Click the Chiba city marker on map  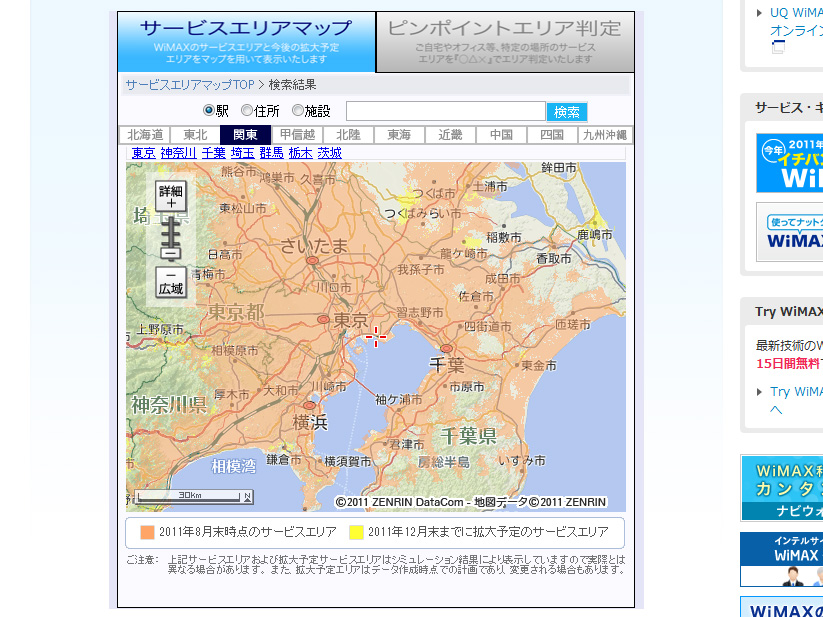pyautogui.click(x=446, y=348)
